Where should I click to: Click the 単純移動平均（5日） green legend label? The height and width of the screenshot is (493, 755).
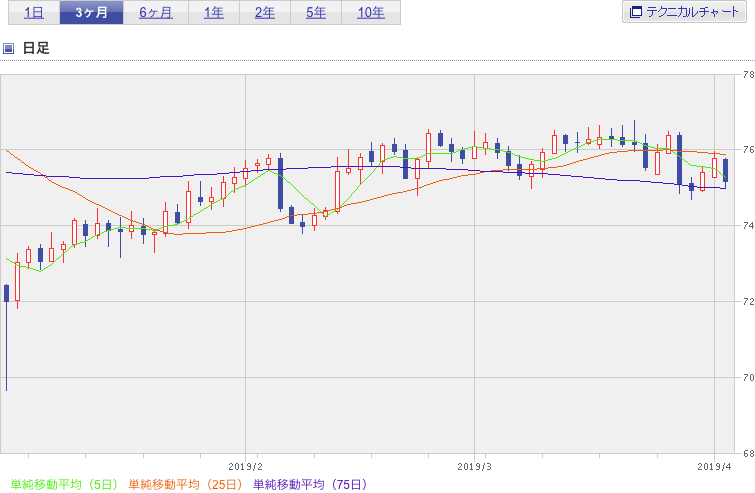pos(64,484)
